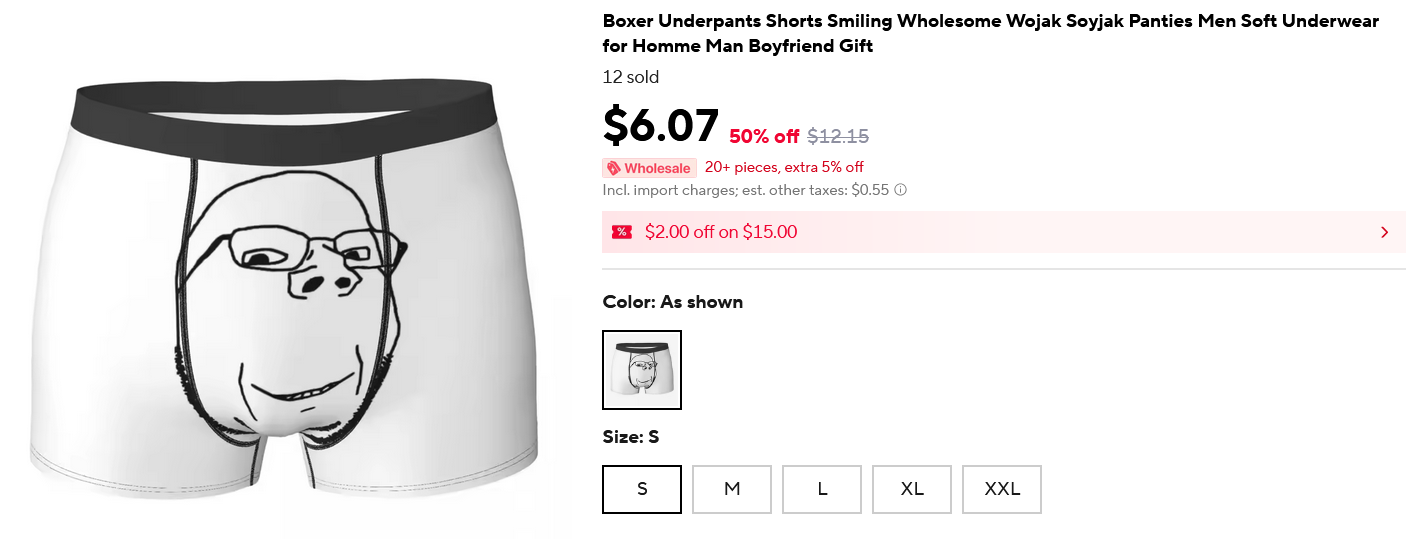The height and width of the screenshot is (539, 1415).
Task: Choose size M
Action: point(732,489)
